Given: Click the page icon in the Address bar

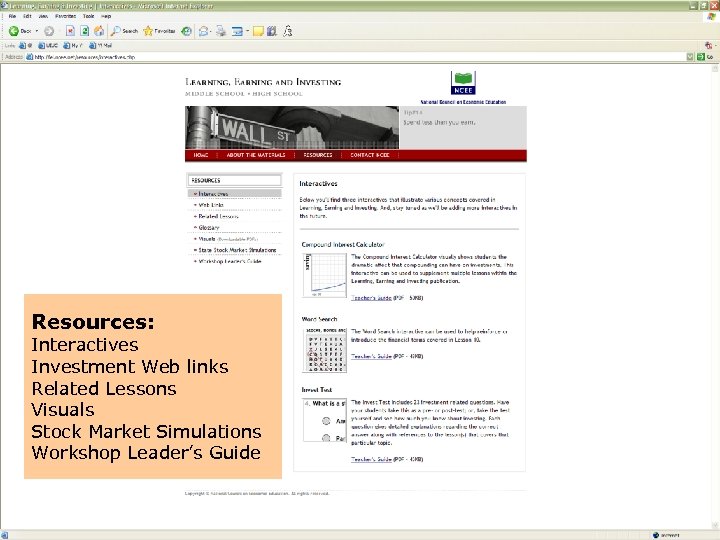Looking at the screenshot, I should 30,57.
